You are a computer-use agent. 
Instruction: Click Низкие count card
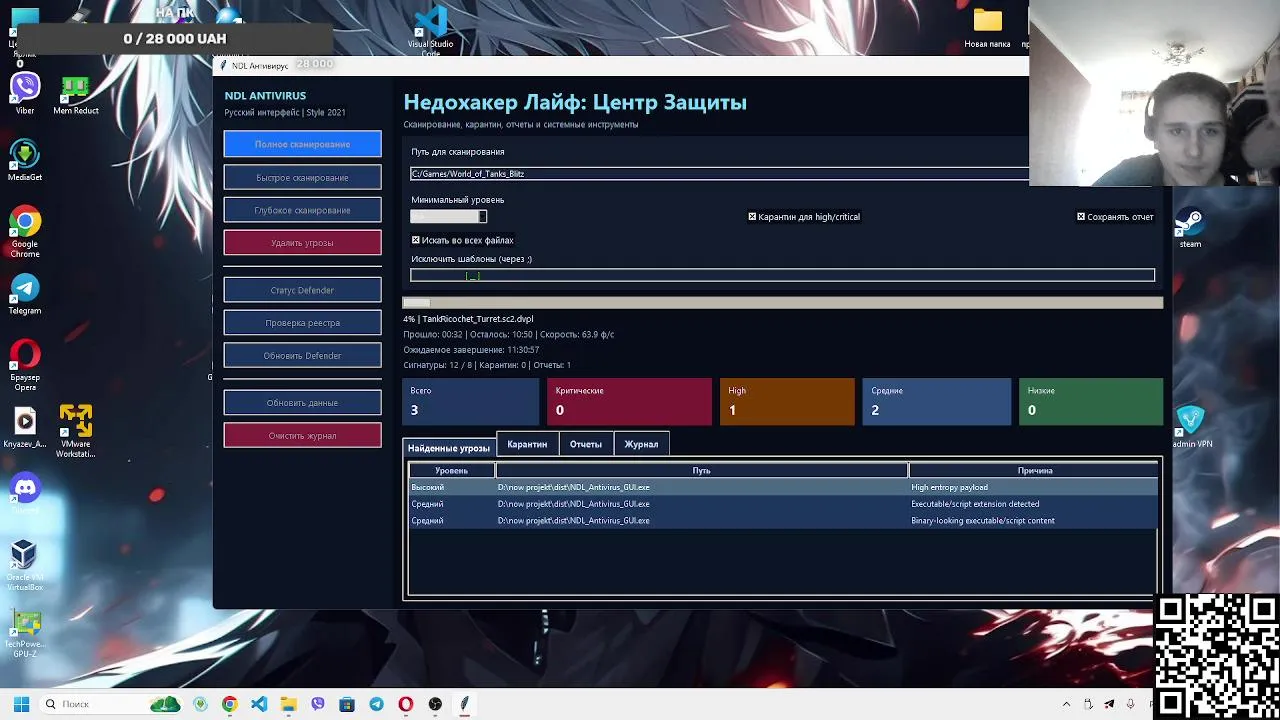(x=1091, y=401)
